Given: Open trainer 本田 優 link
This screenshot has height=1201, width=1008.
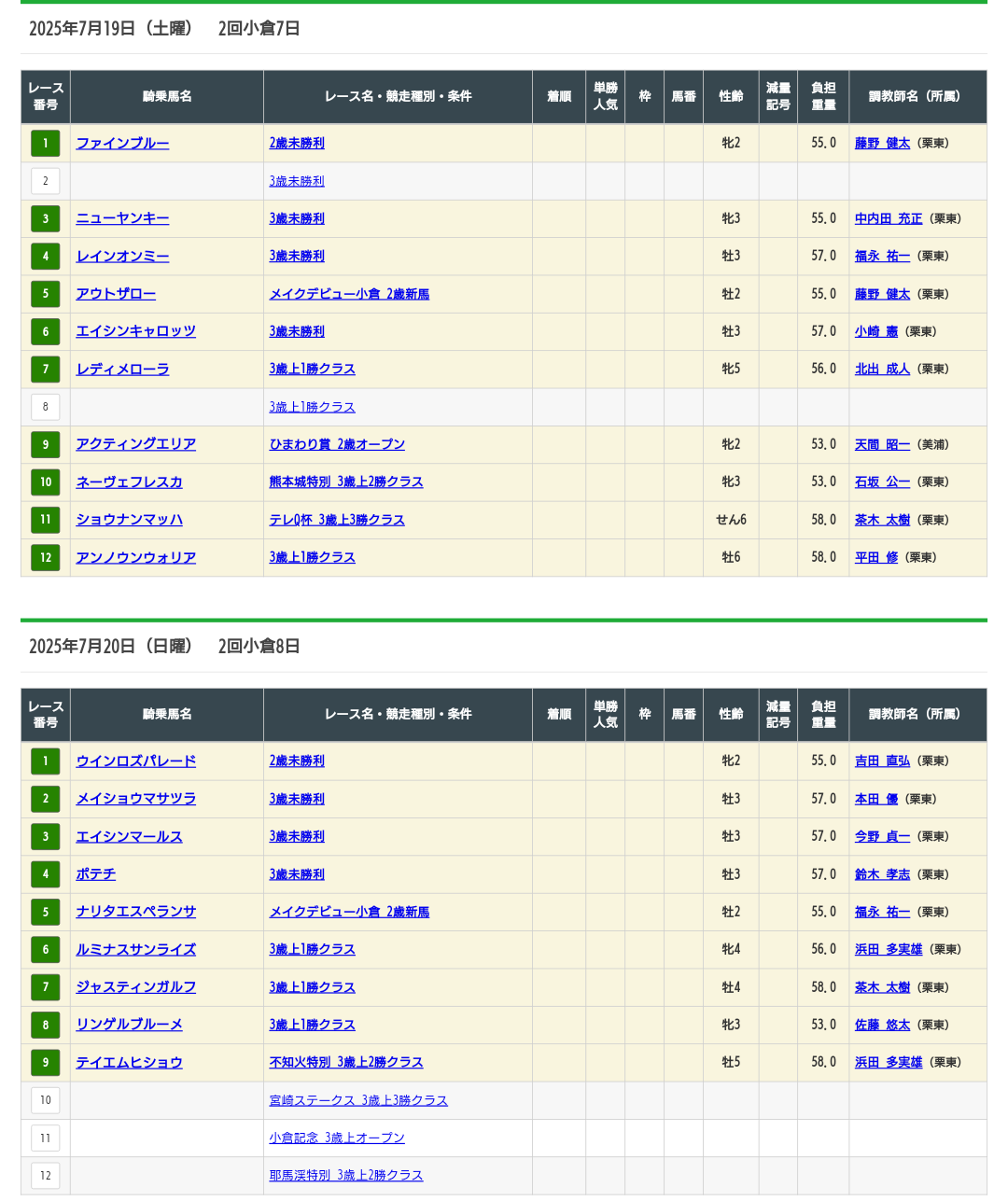Looking at the screenshot, I should pos(875,799).
